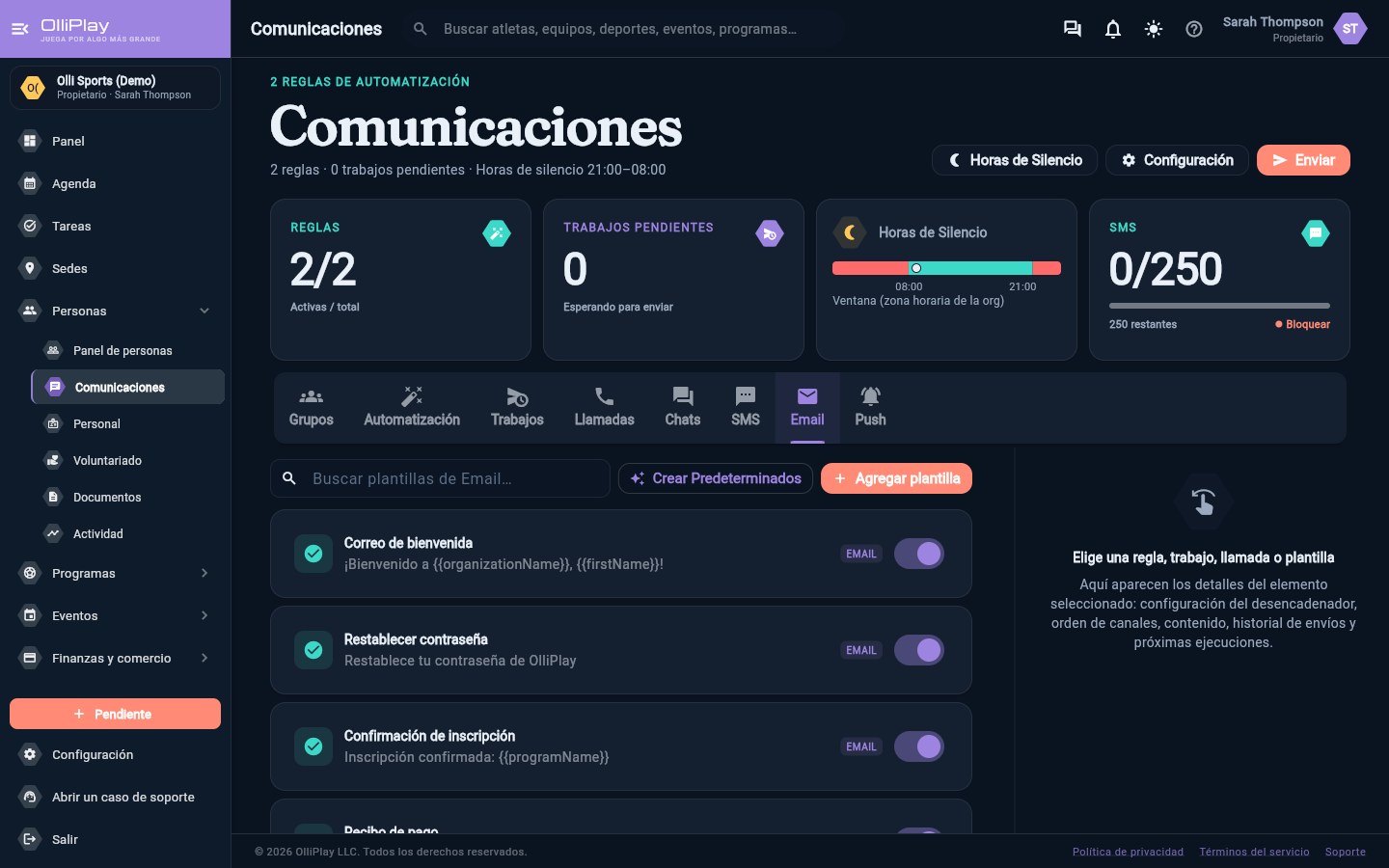
Task: Click the Reglas magic wand card icon
Action: point(497,232)
